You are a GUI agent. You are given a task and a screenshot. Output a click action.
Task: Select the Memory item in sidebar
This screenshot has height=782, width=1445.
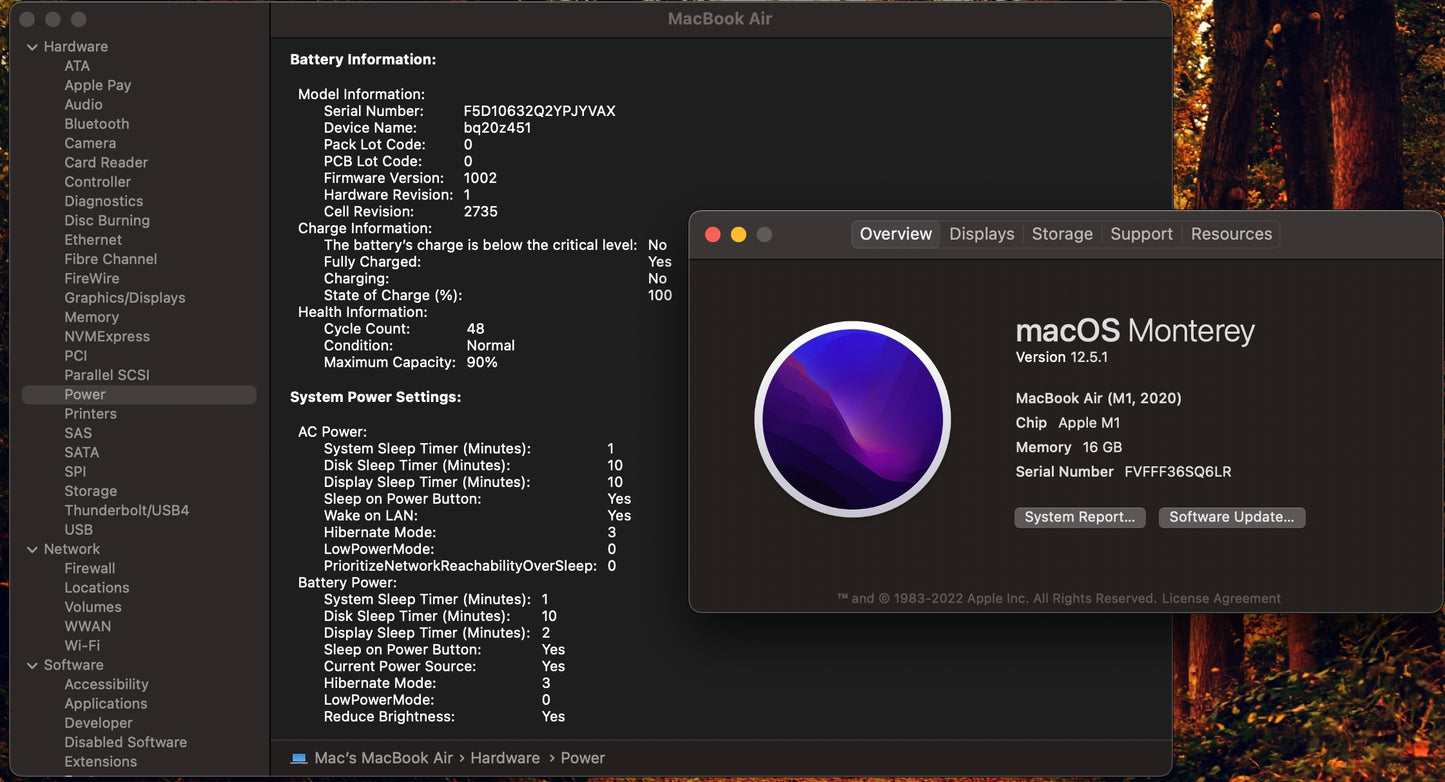point(92,317)
